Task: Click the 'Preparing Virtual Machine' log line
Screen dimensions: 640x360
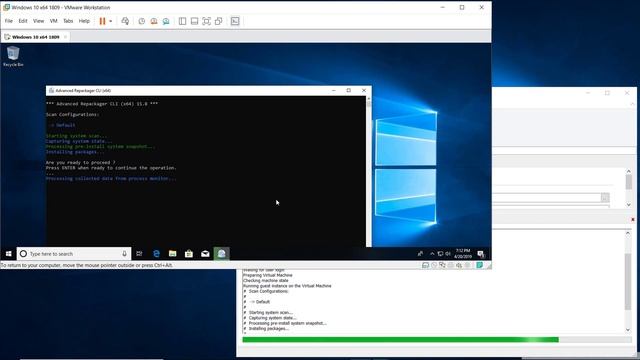Action: point(267,276)
